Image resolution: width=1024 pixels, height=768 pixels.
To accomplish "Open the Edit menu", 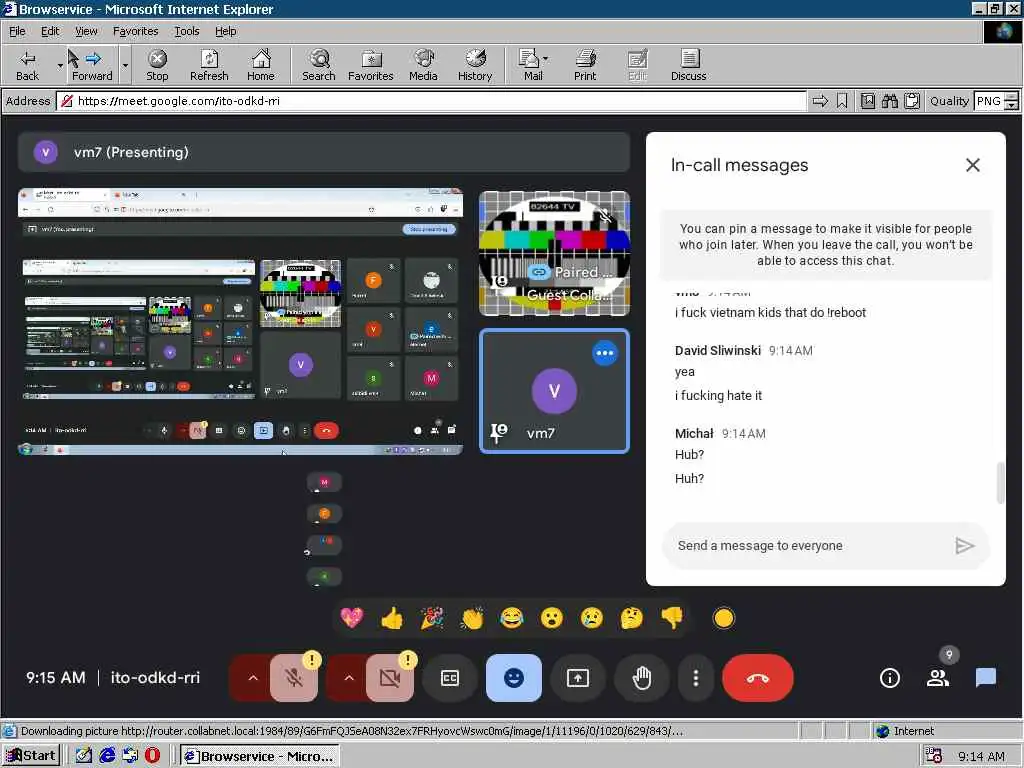I will (50, 31).
